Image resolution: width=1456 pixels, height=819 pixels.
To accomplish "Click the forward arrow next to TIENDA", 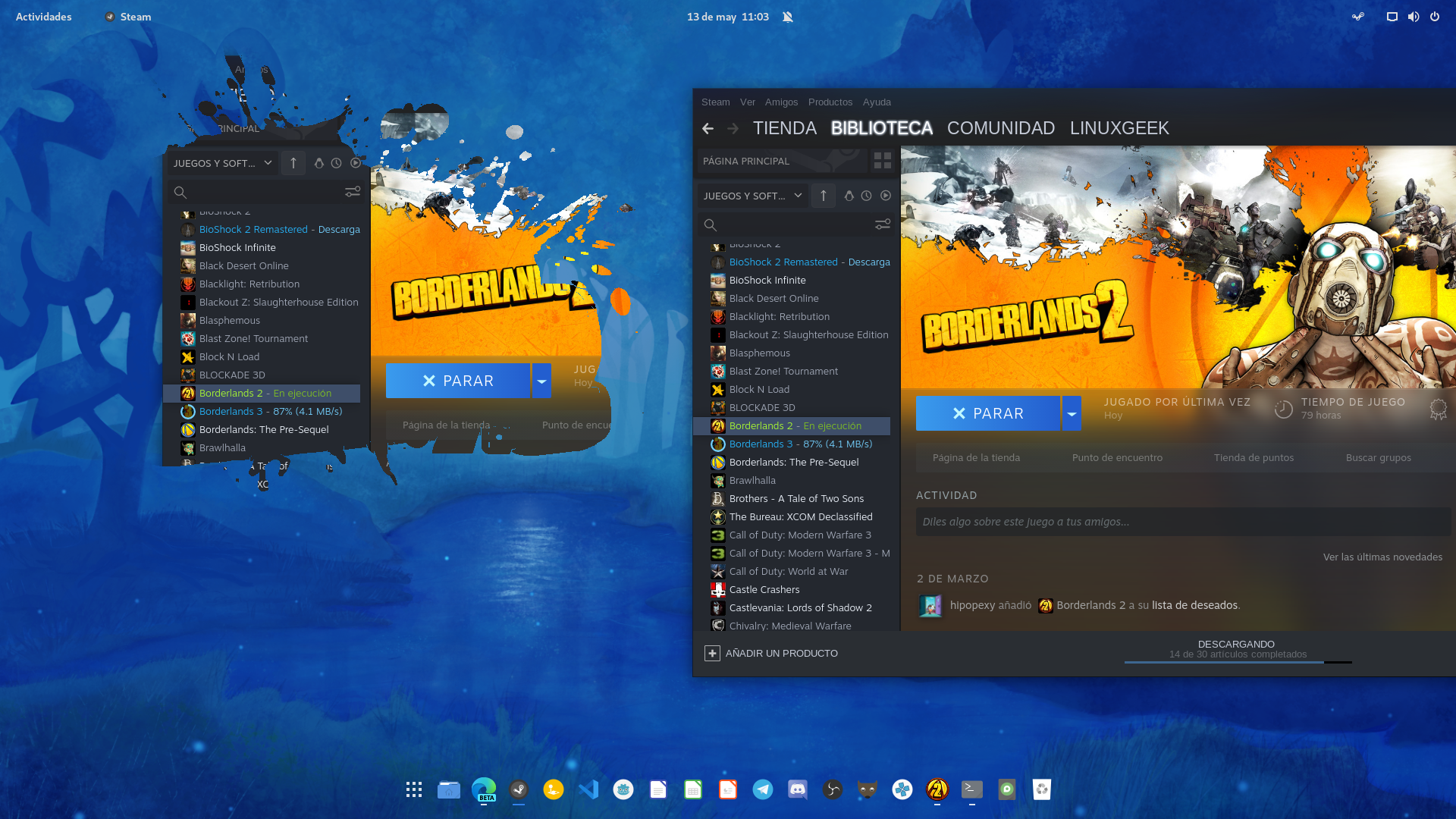I will [733, 129].
